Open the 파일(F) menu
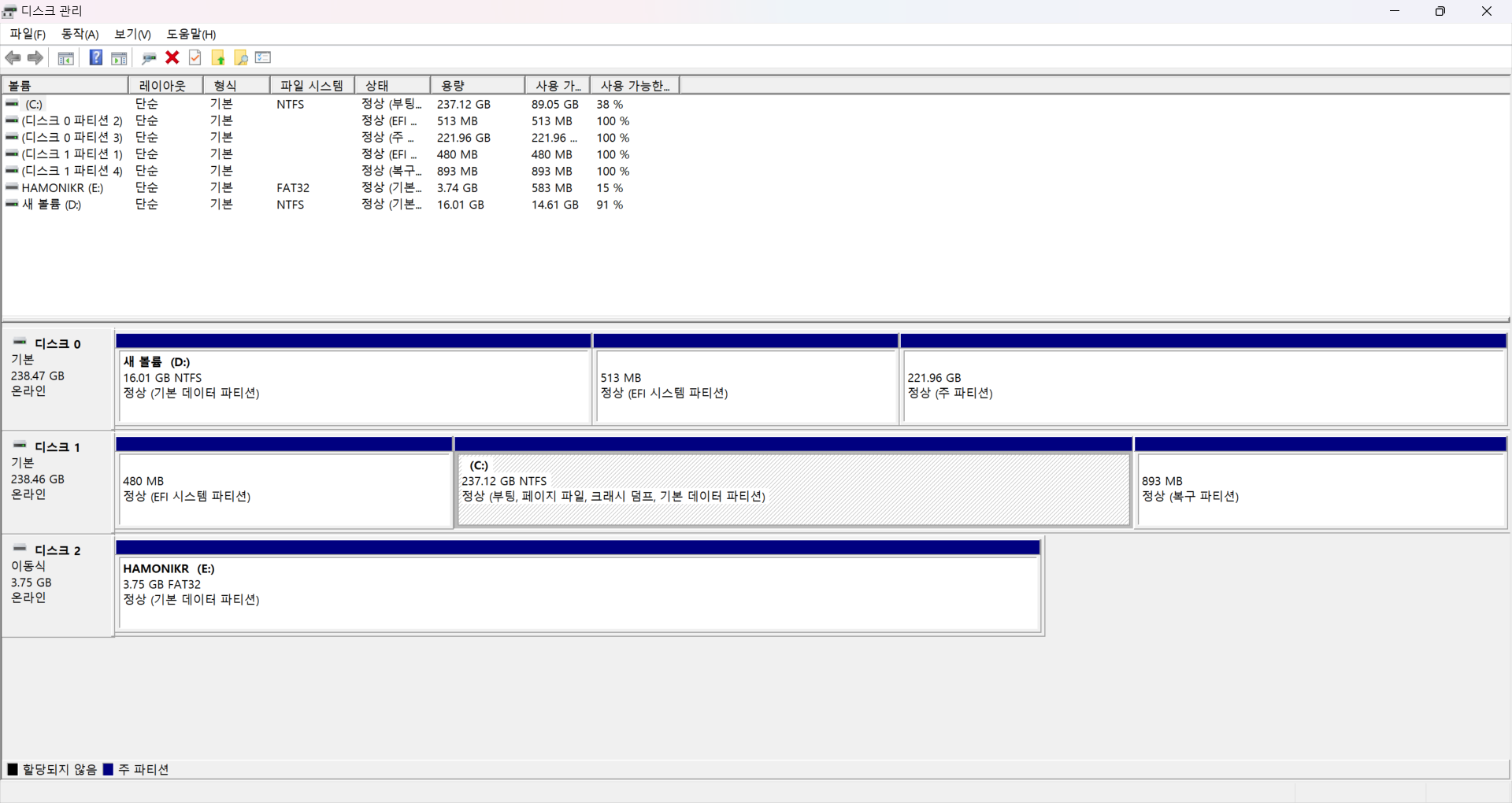Screen dimensions: 1512x803 point(28,34)
